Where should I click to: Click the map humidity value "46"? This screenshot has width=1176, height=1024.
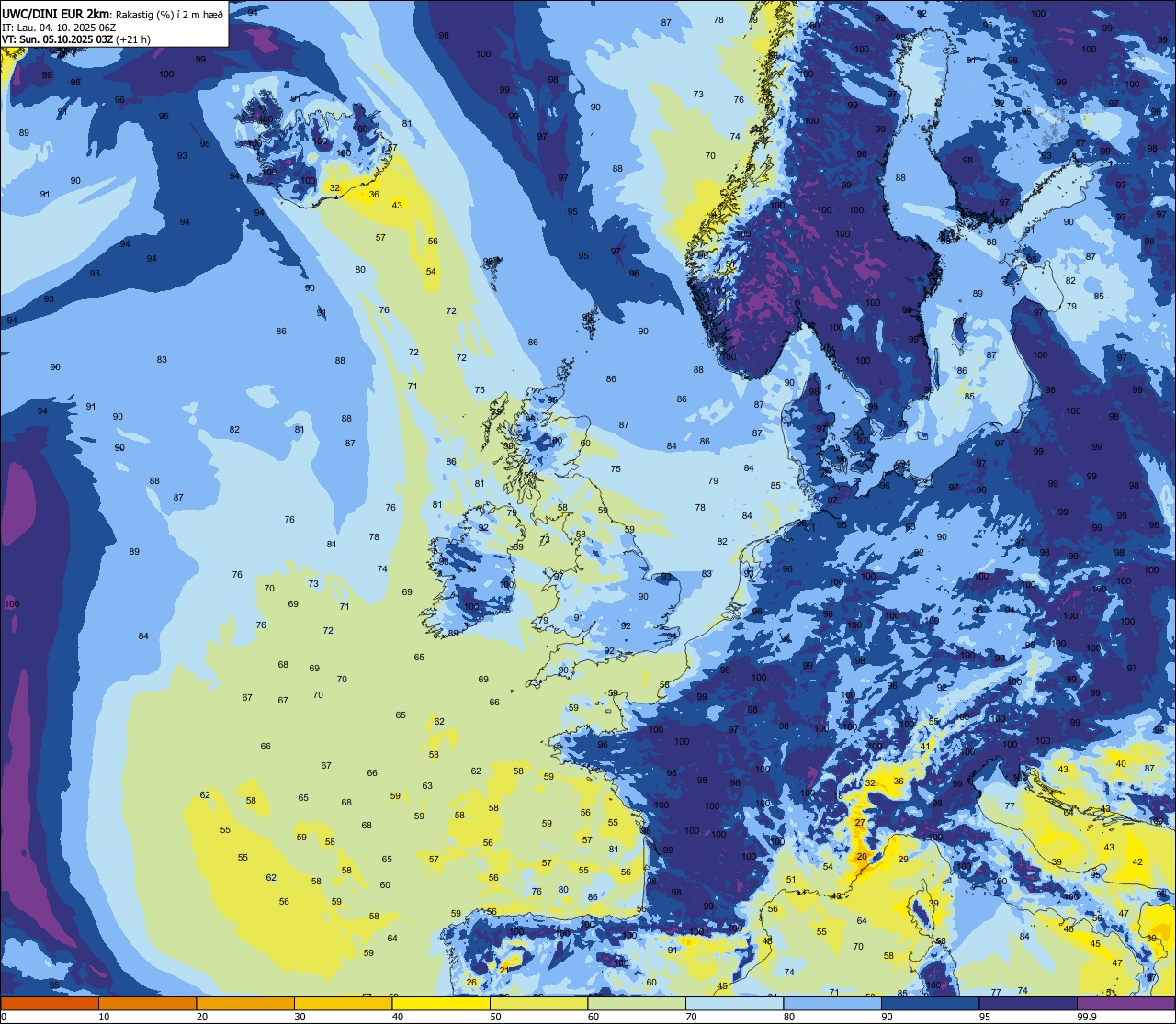coord(1069,928)
